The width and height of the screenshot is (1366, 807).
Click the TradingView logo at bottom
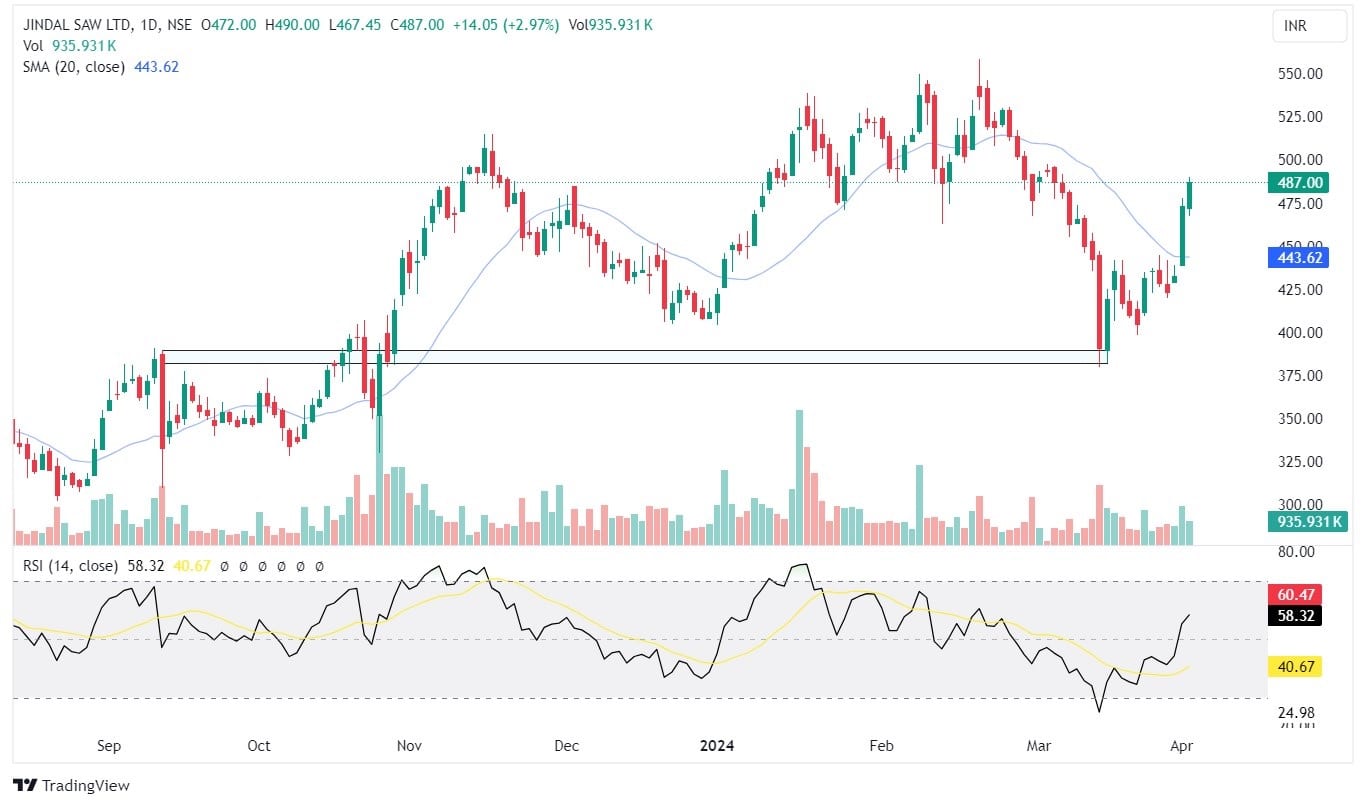coord(71,786)
